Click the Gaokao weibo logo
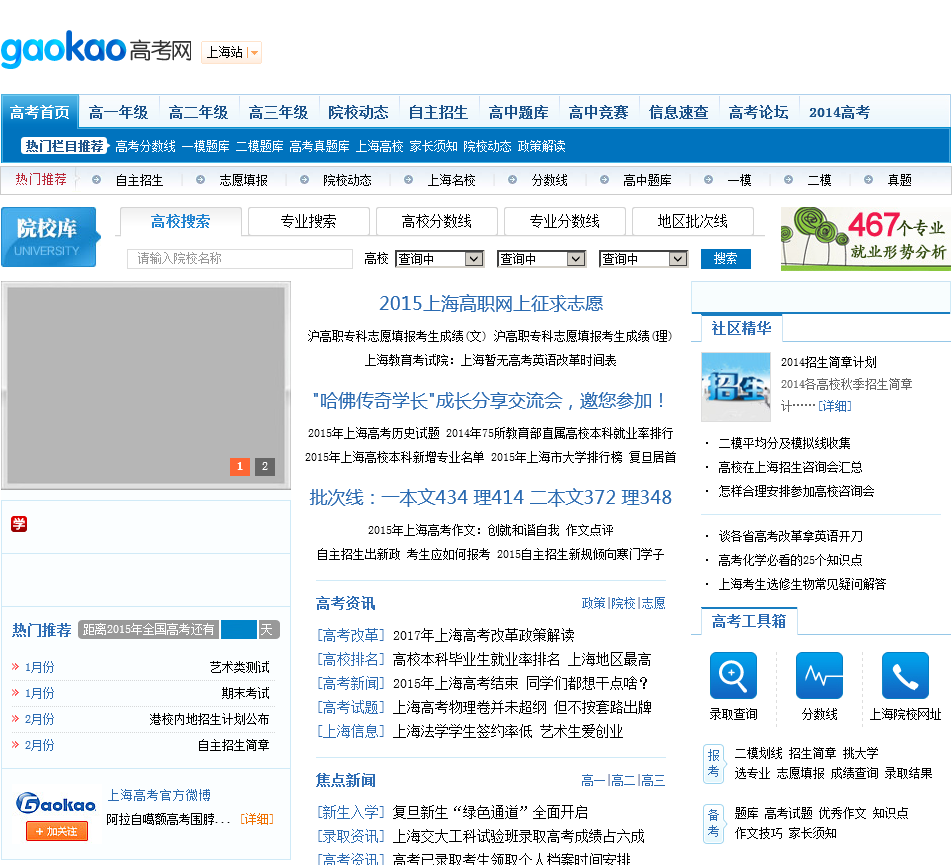The image size is (952, 865). (x=56, y=804)
